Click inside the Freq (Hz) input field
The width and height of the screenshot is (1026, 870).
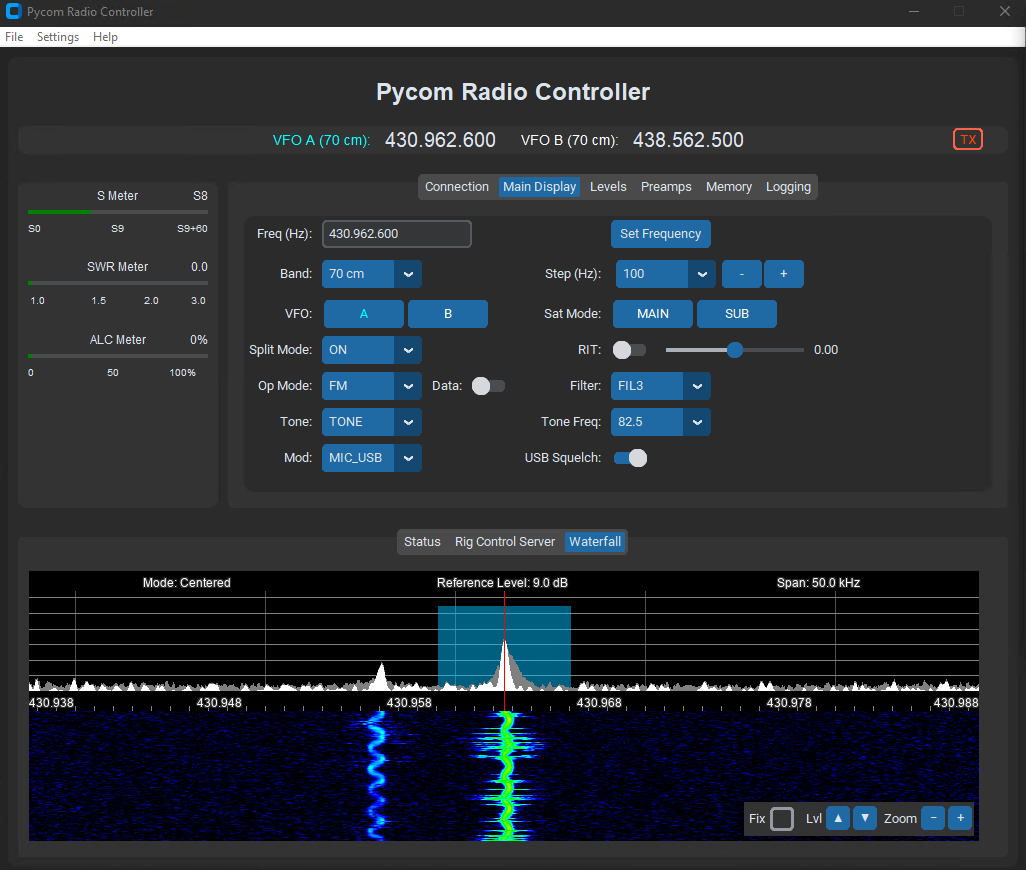396,233
